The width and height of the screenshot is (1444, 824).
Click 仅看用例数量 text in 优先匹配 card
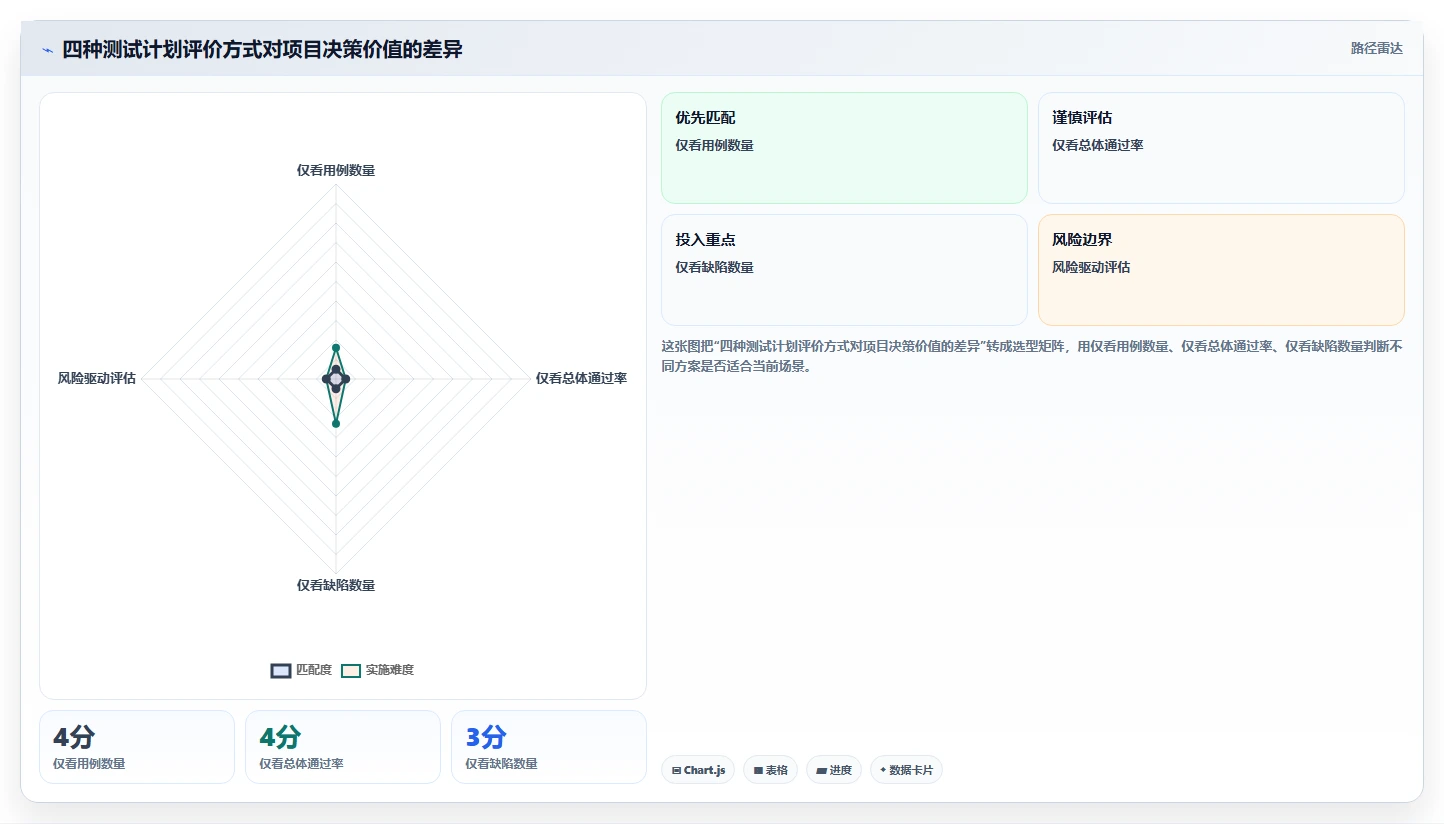714,145
